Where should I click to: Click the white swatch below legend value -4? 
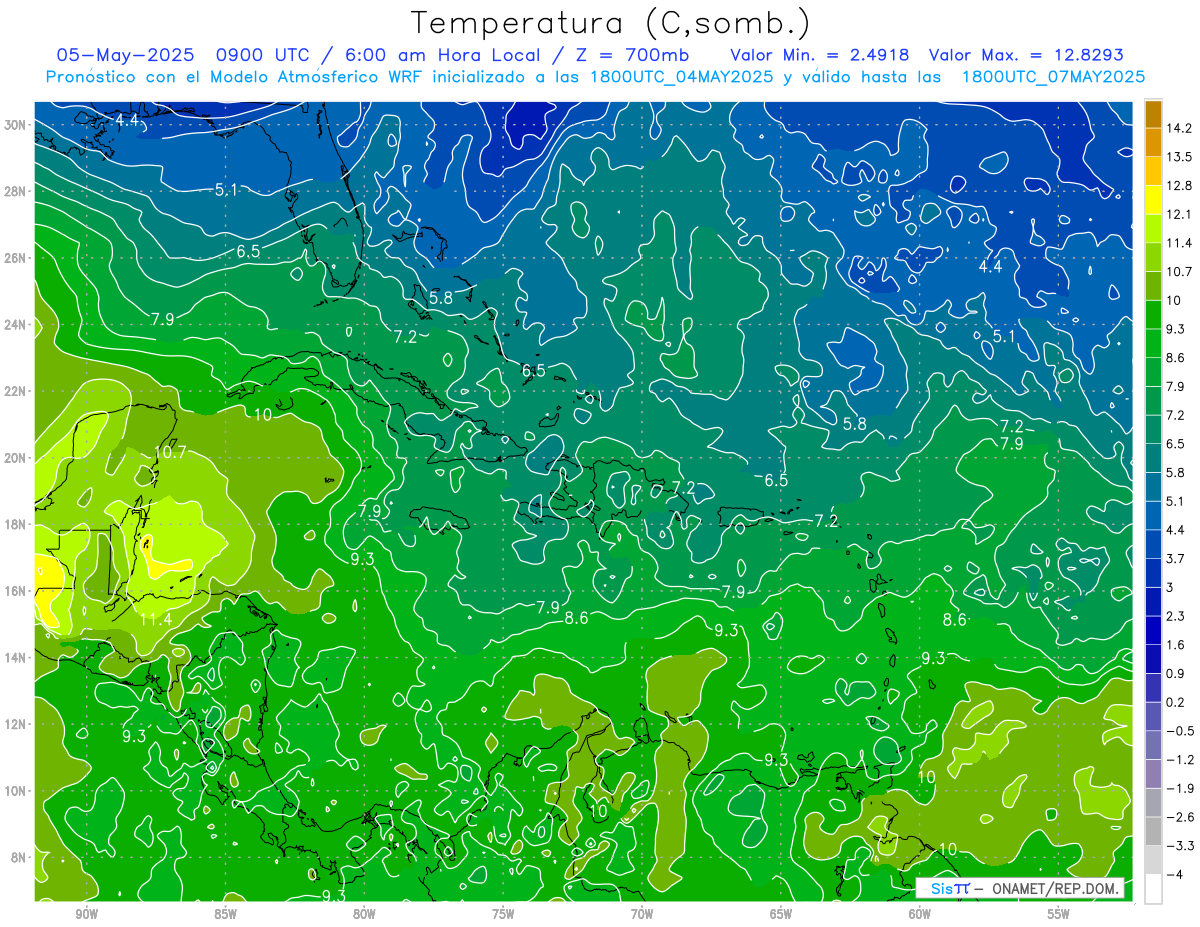point(1153,888)
